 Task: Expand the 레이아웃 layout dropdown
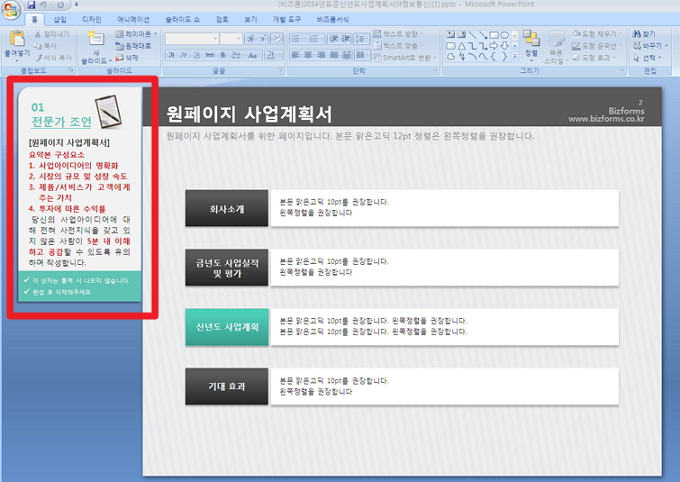136,34
